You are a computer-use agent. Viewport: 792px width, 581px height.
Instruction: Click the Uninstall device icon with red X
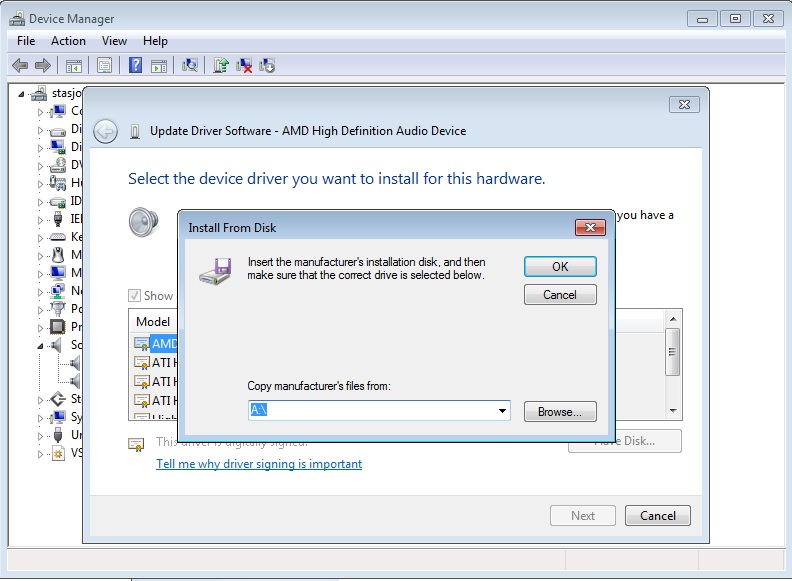click(x=244, y=65)
